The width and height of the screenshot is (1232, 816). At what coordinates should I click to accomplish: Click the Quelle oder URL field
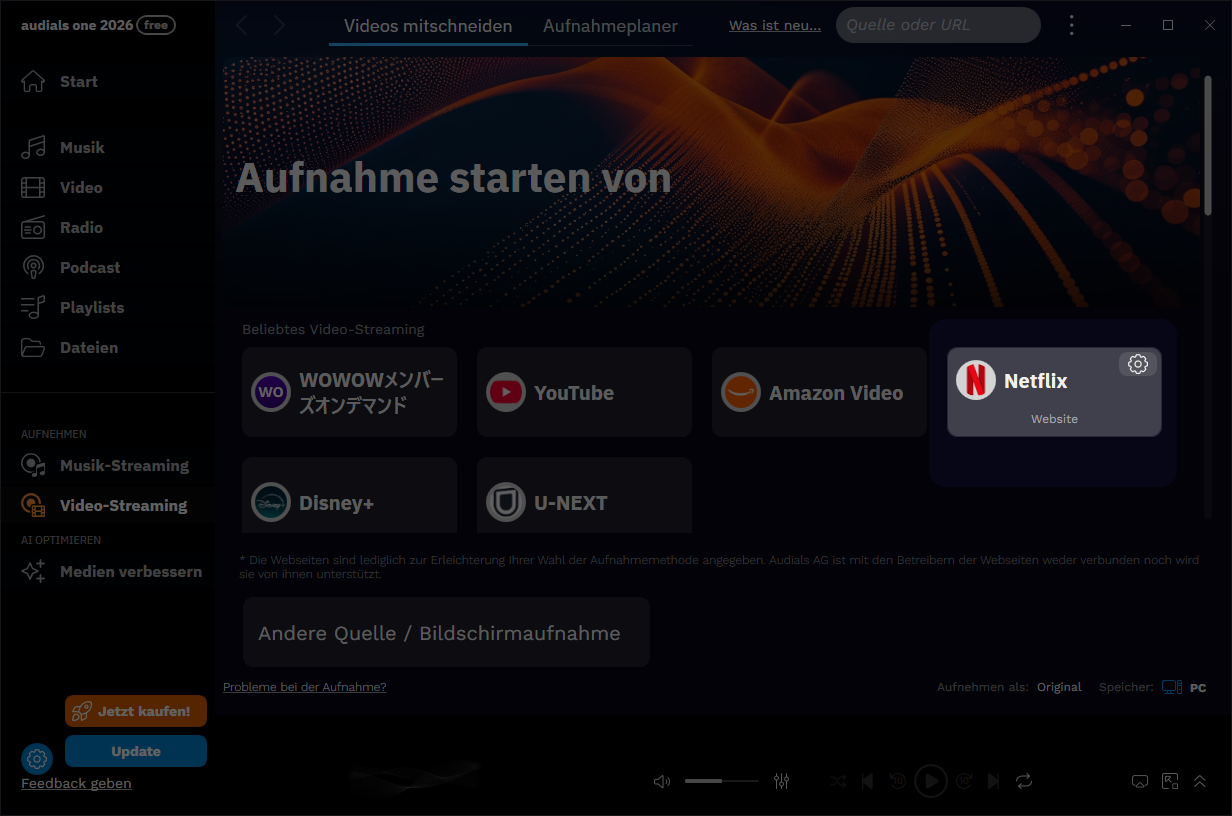click(x=938, y=25)
